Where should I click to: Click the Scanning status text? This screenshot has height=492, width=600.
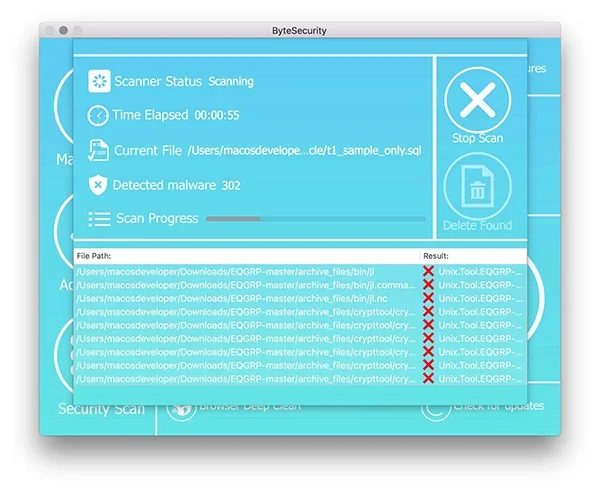(x=231, y=81)
